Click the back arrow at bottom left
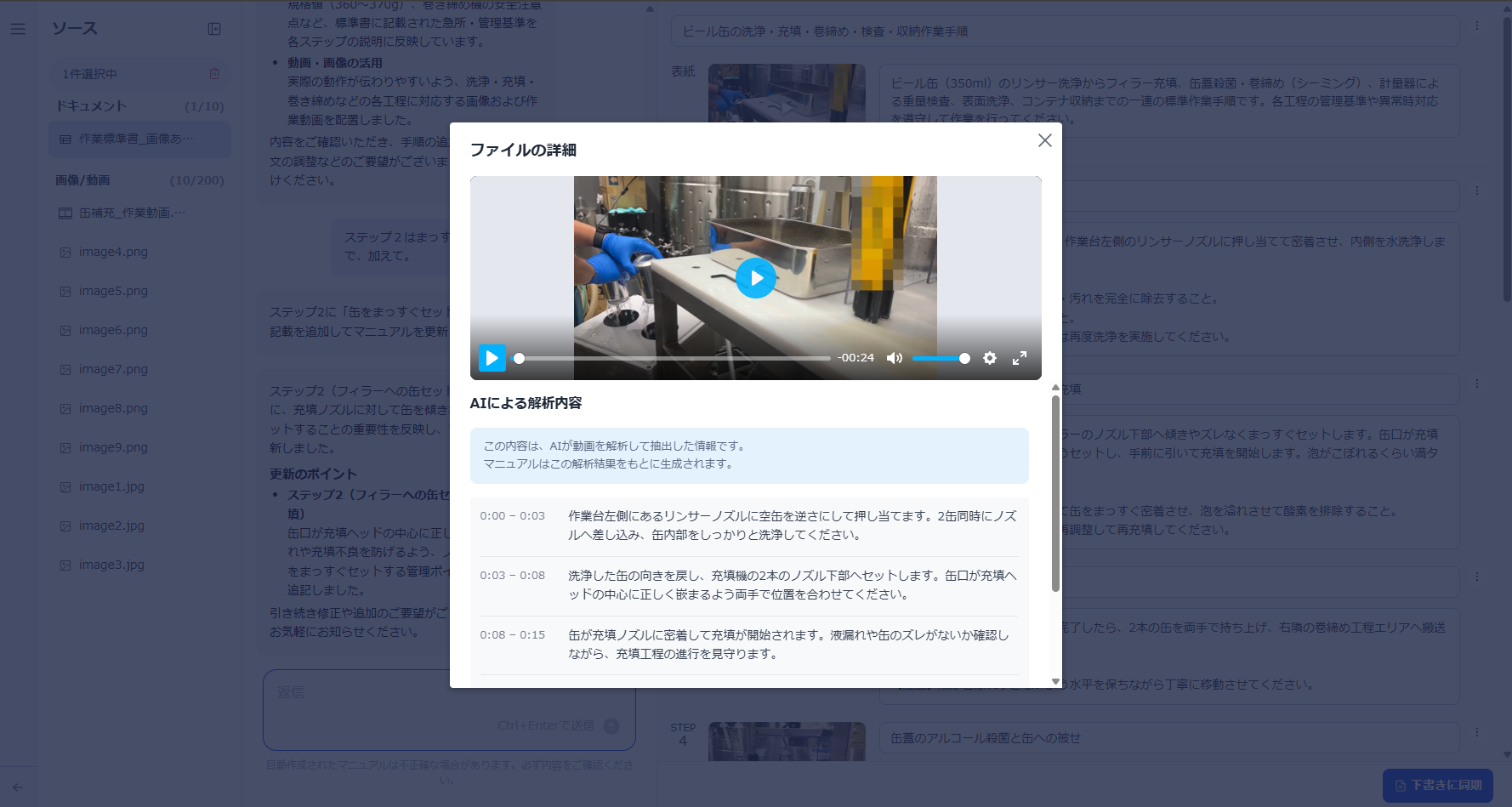Image resolution: width=1512 pixels, height=807 pixels. pos(18,787)
